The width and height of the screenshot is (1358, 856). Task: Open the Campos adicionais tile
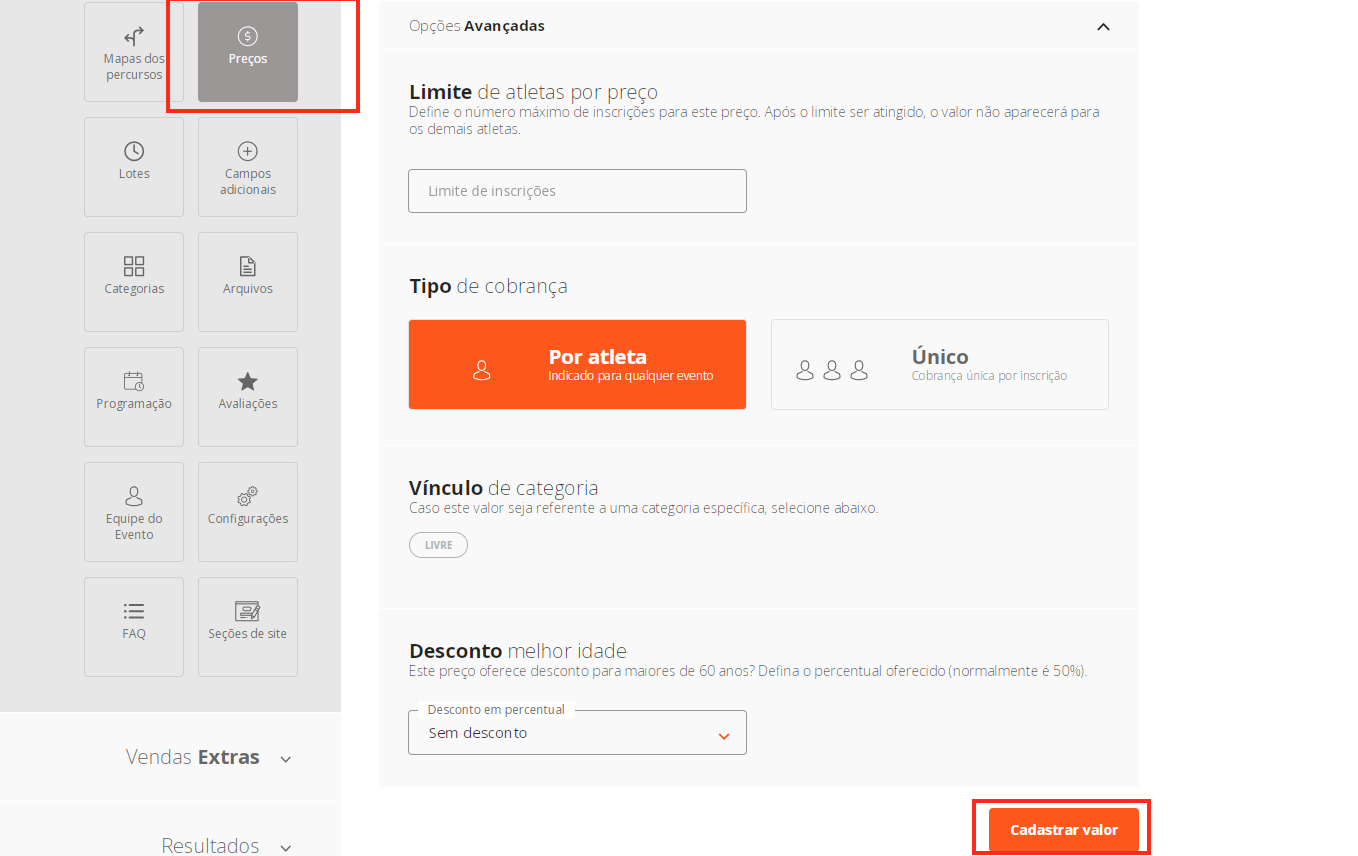coord(248,167)
